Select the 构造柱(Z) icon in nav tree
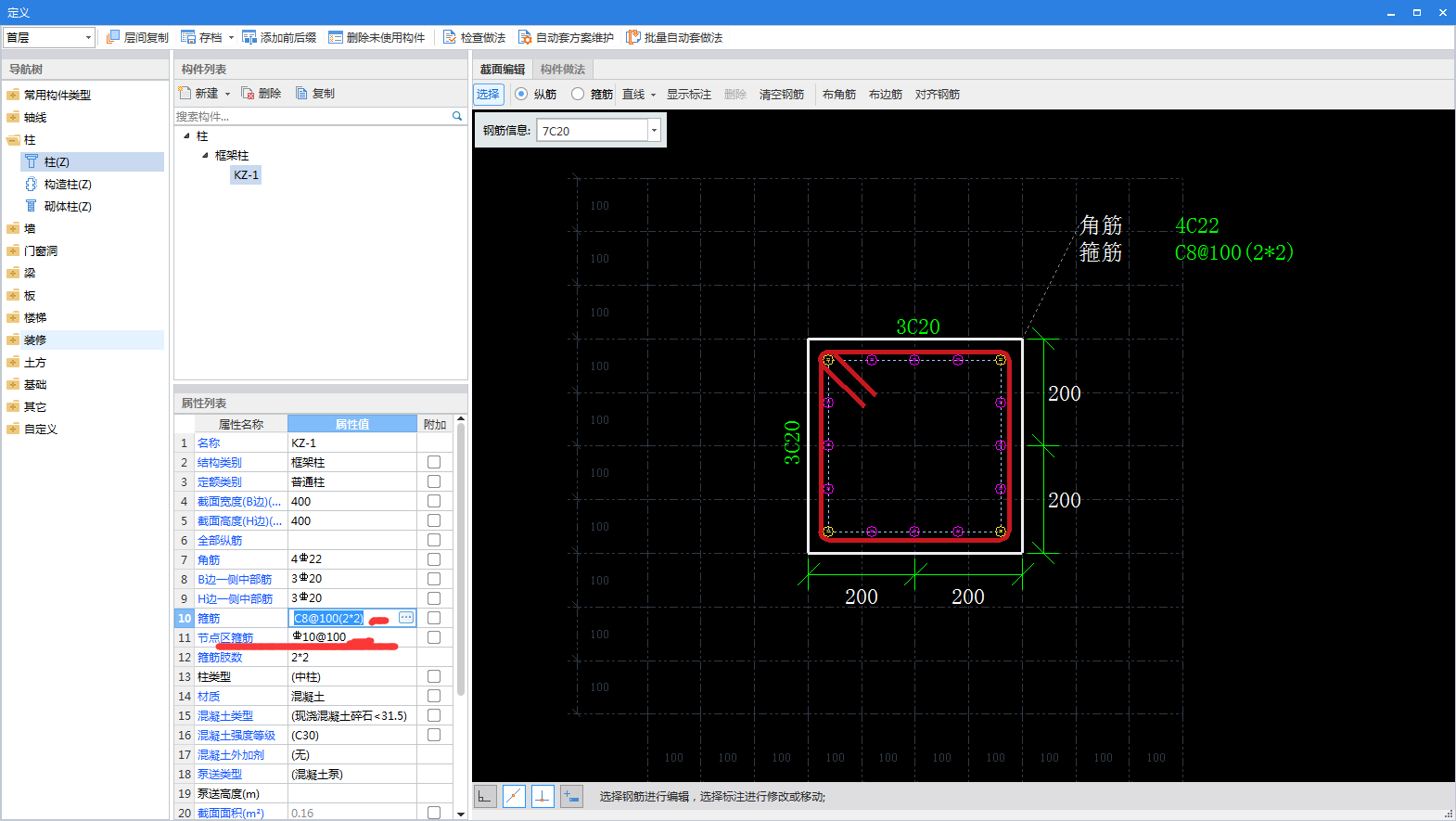Image resolution: width=1456 pixels, height=821 pixels. pos(32,184)
